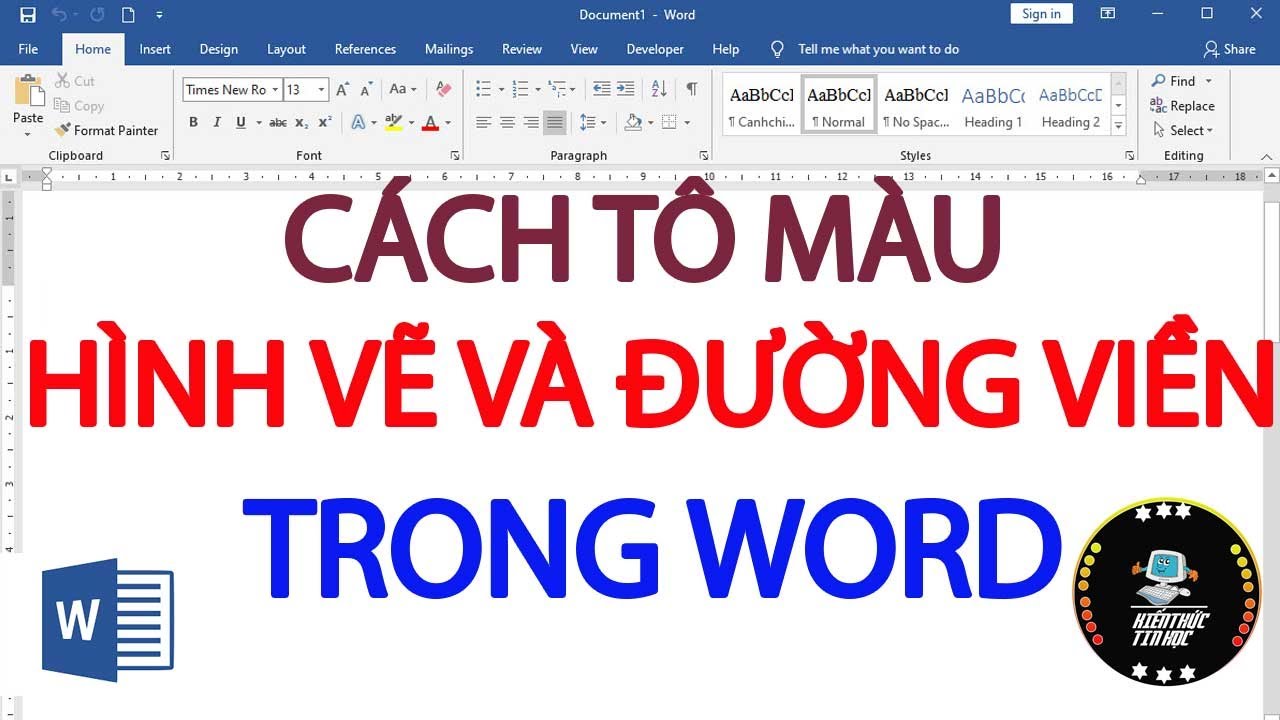Toggle Align Left for the paragraph
This screenshot has height=720, width=1280.
(x=483, y=122)
